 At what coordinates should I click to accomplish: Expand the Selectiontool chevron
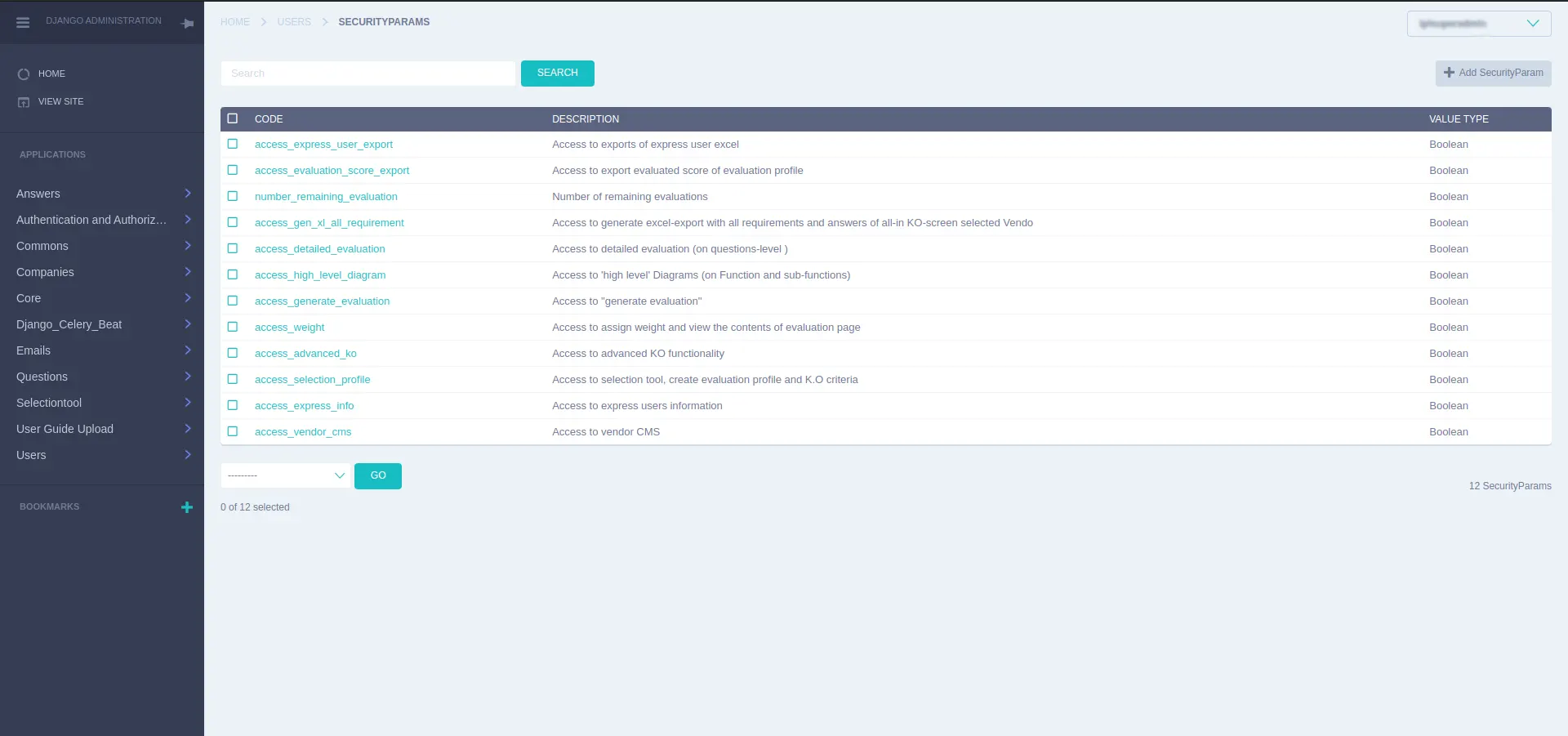coord(188,403)
